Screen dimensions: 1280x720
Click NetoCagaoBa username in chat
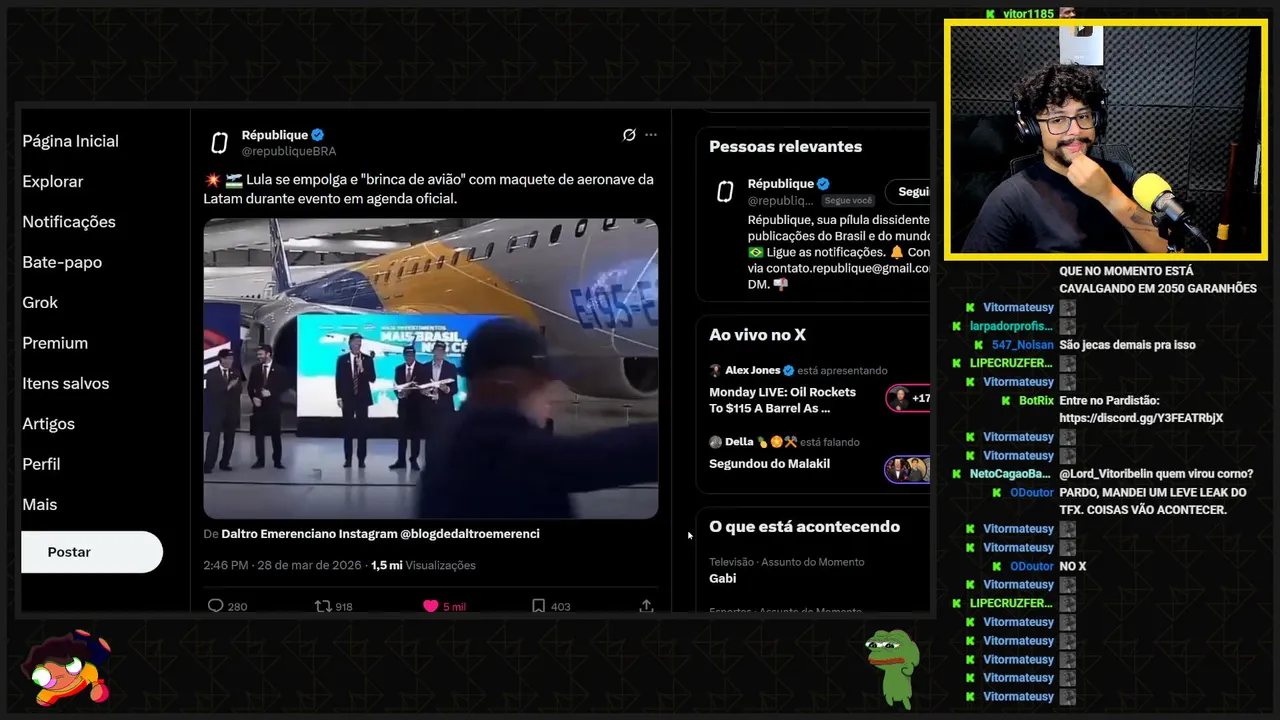[x=1010, y=474]
